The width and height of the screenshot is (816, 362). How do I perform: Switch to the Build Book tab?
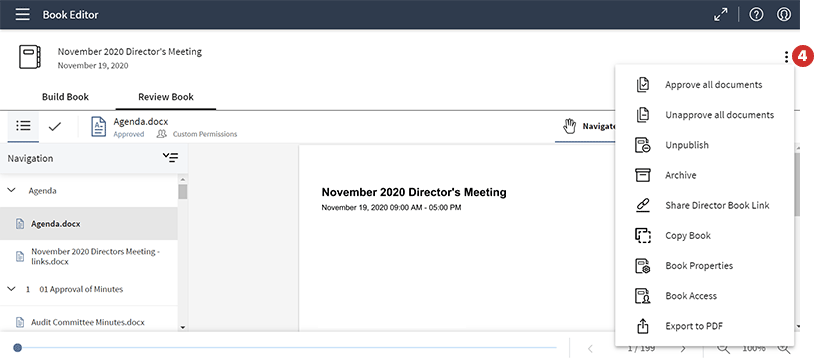(65, 97)
